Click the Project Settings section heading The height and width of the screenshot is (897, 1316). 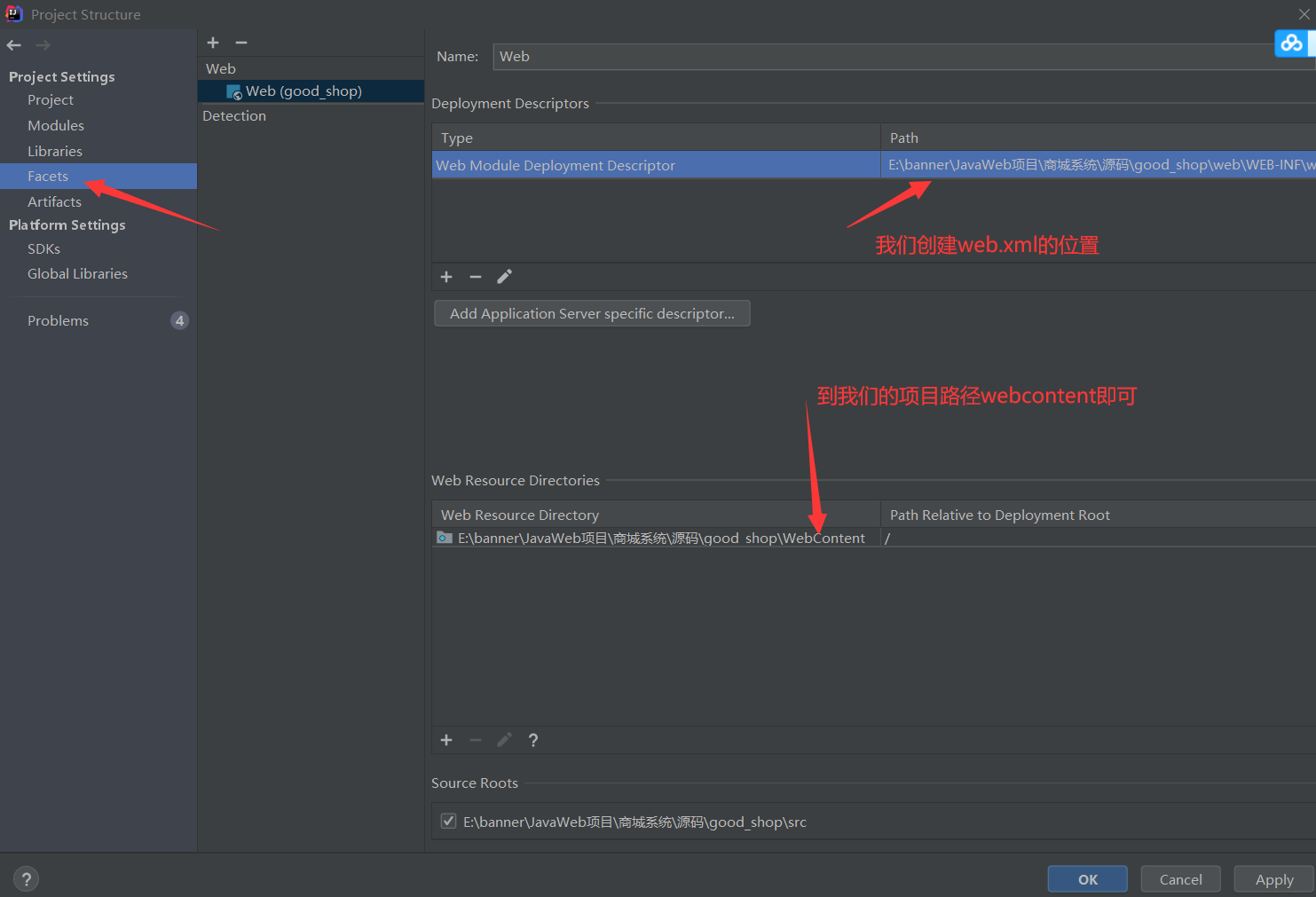(62, 77)
